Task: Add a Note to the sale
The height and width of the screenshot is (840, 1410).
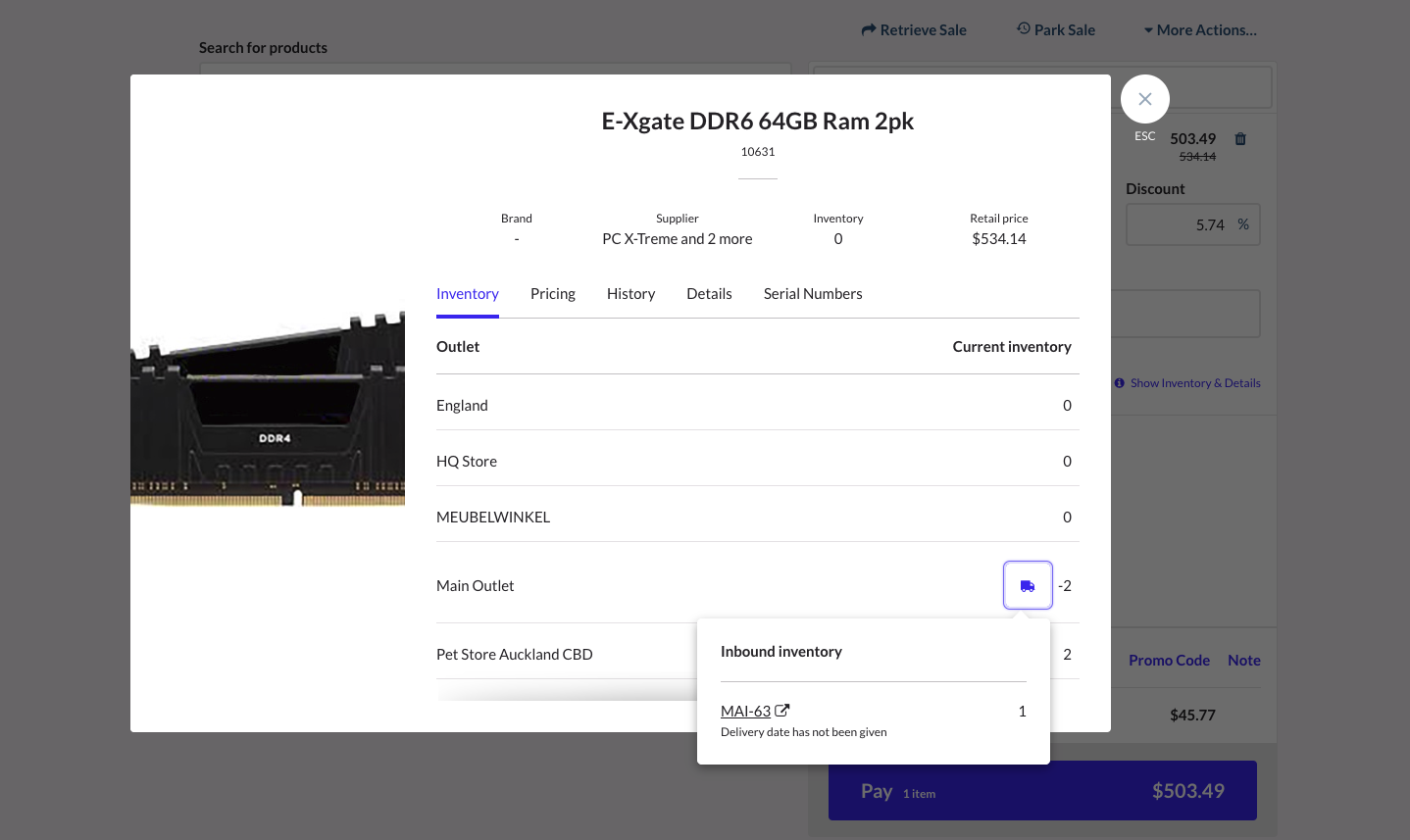Action: pyautogui.click(x=1243, y=660)
